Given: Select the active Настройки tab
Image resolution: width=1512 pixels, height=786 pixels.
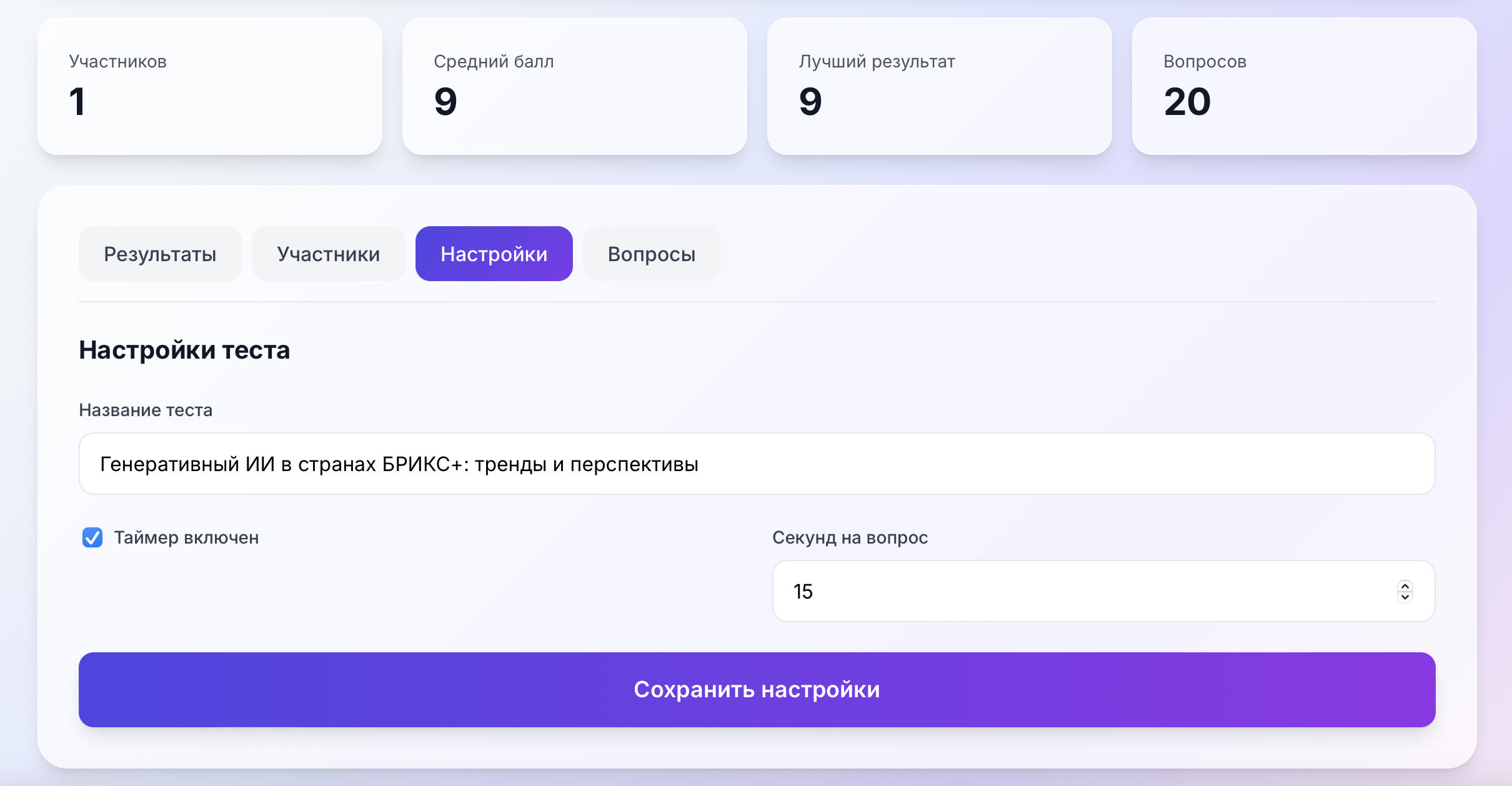Looking at the screenshot, I should click(x=494, y=254).
